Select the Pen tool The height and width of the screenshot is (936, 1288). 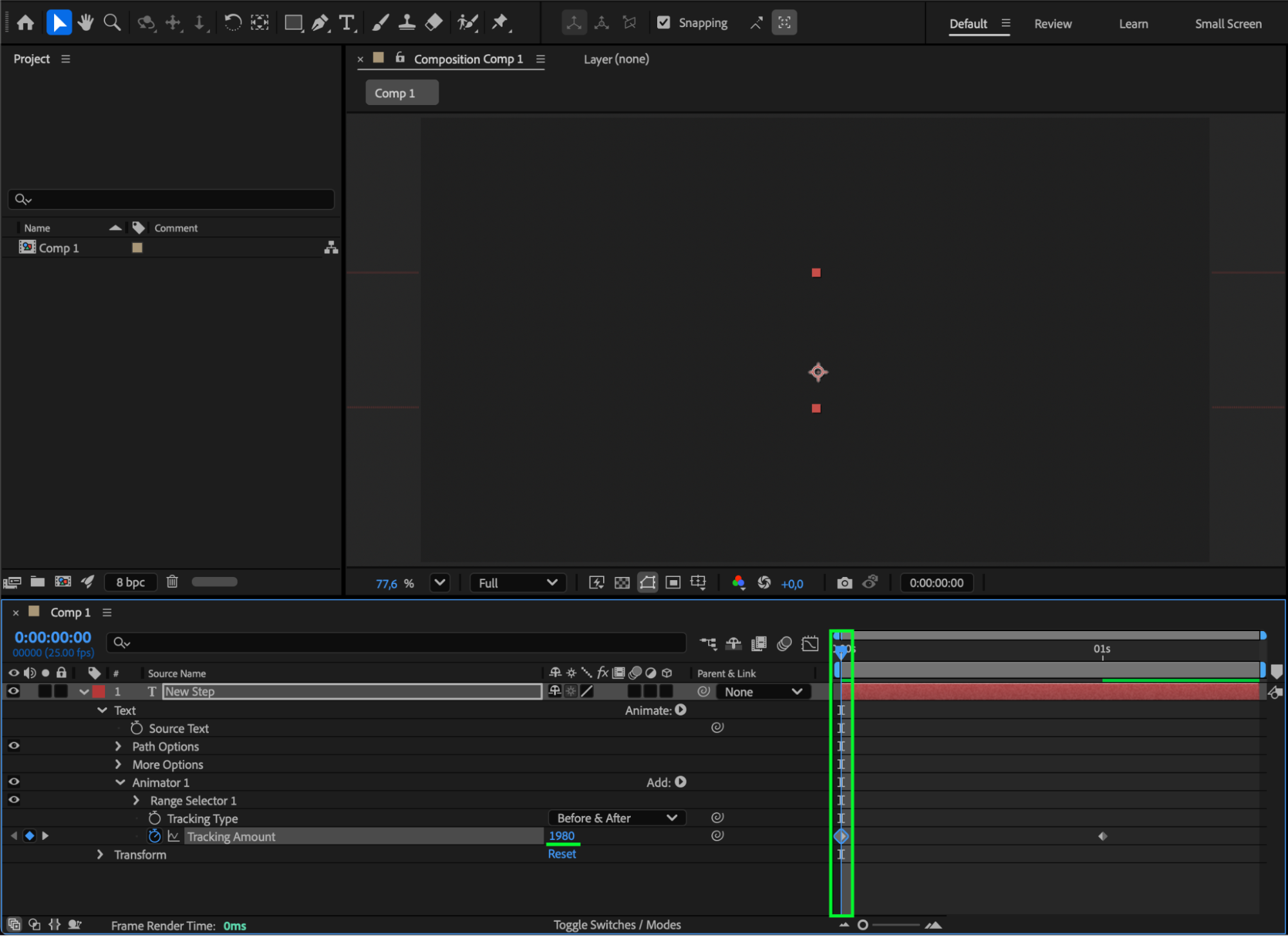320,23
